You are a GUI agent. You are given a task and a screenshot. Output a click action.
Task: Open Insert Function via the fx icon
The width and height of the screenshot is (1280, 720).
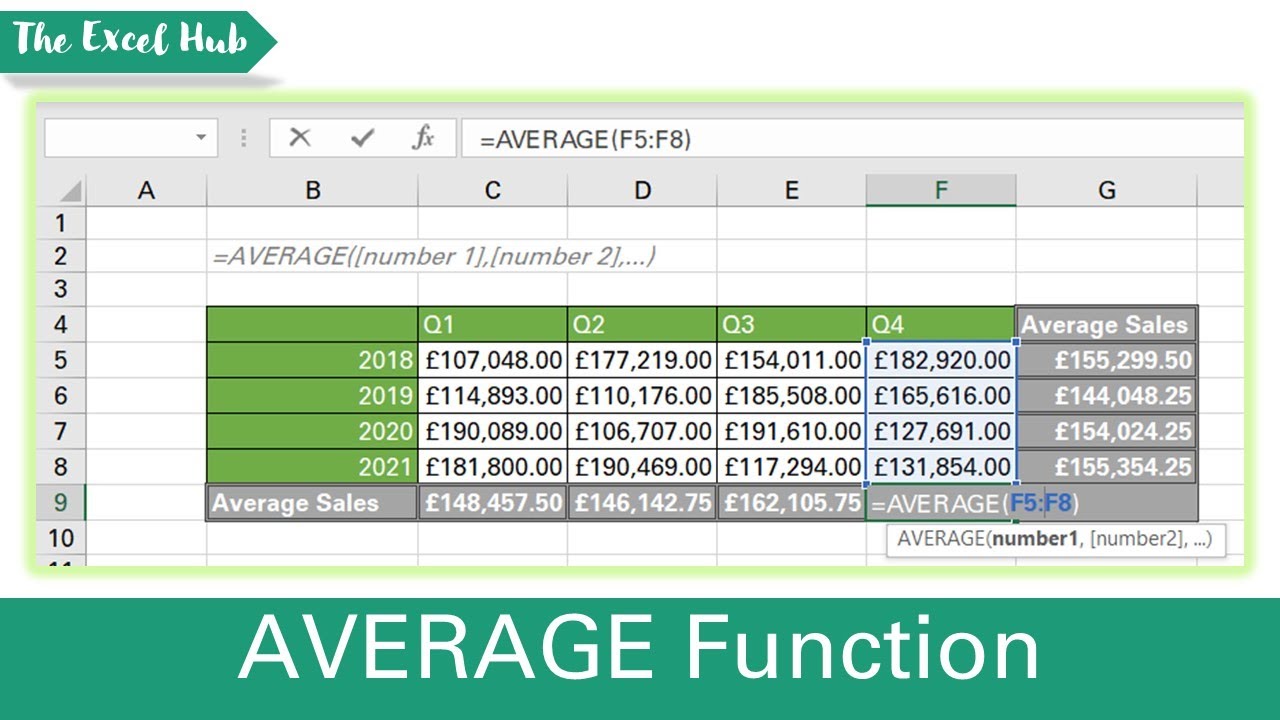pos(423,138)
